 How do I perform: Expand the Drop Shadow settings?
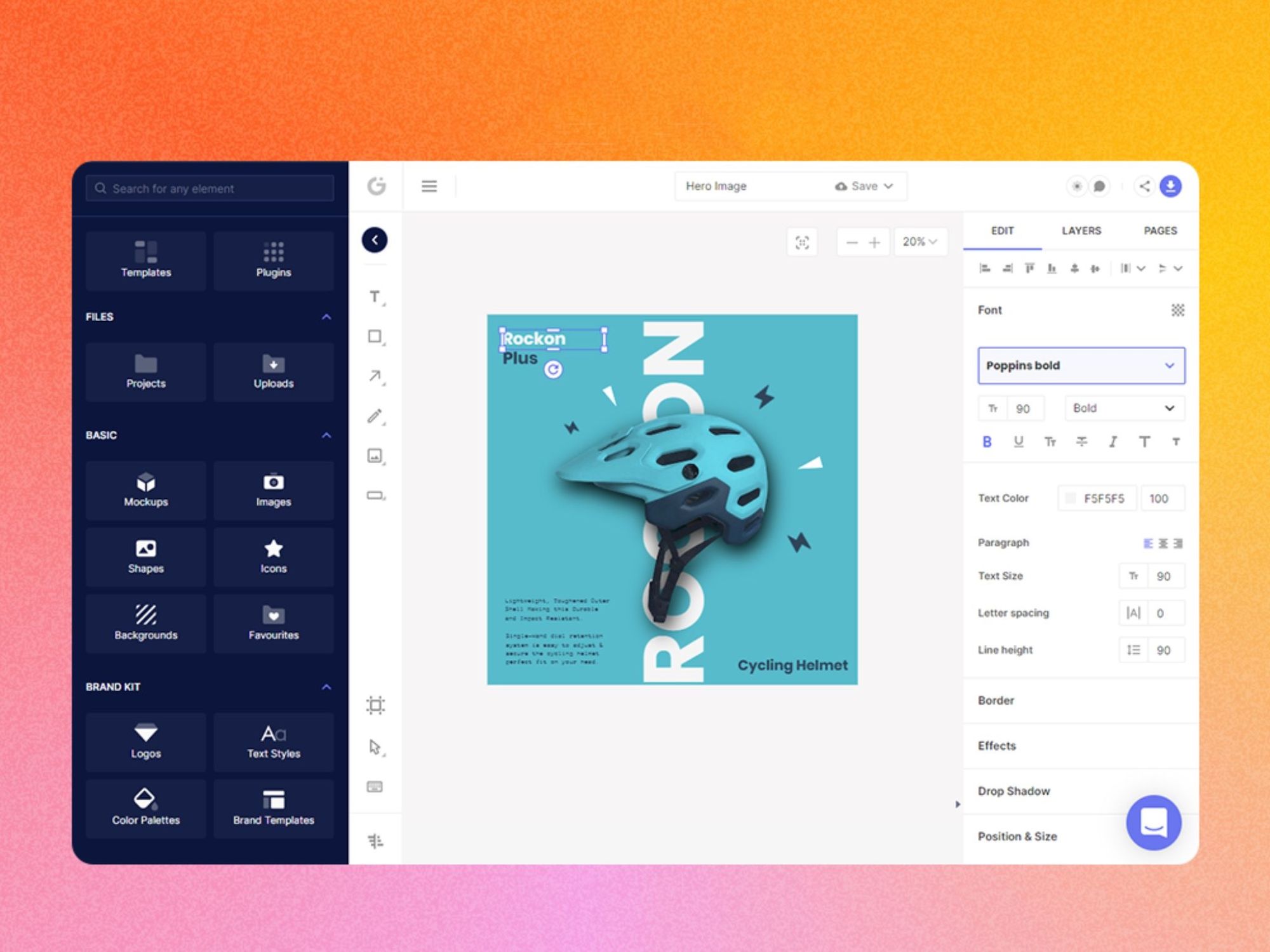(x=1014, y=791)
